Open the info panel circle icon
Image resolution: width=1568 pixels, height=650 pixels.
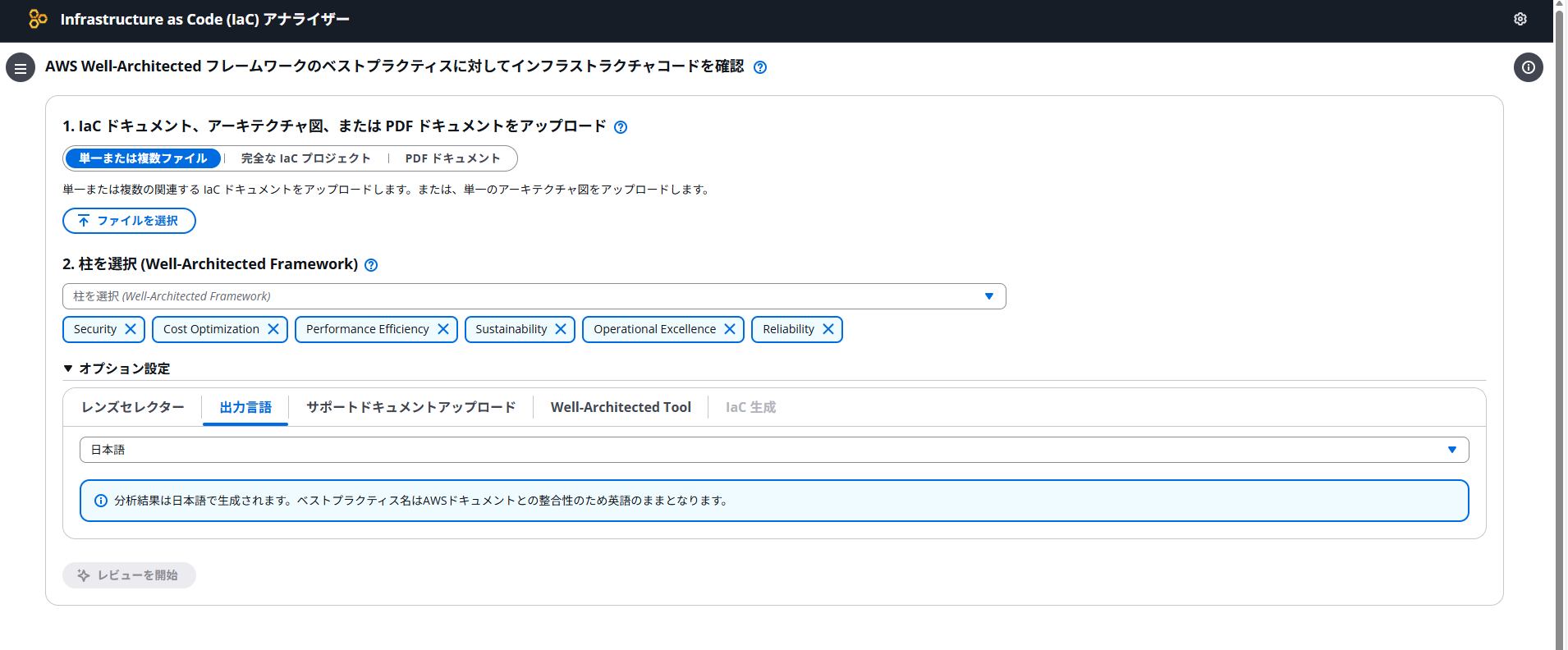[x=1529, y=67]
